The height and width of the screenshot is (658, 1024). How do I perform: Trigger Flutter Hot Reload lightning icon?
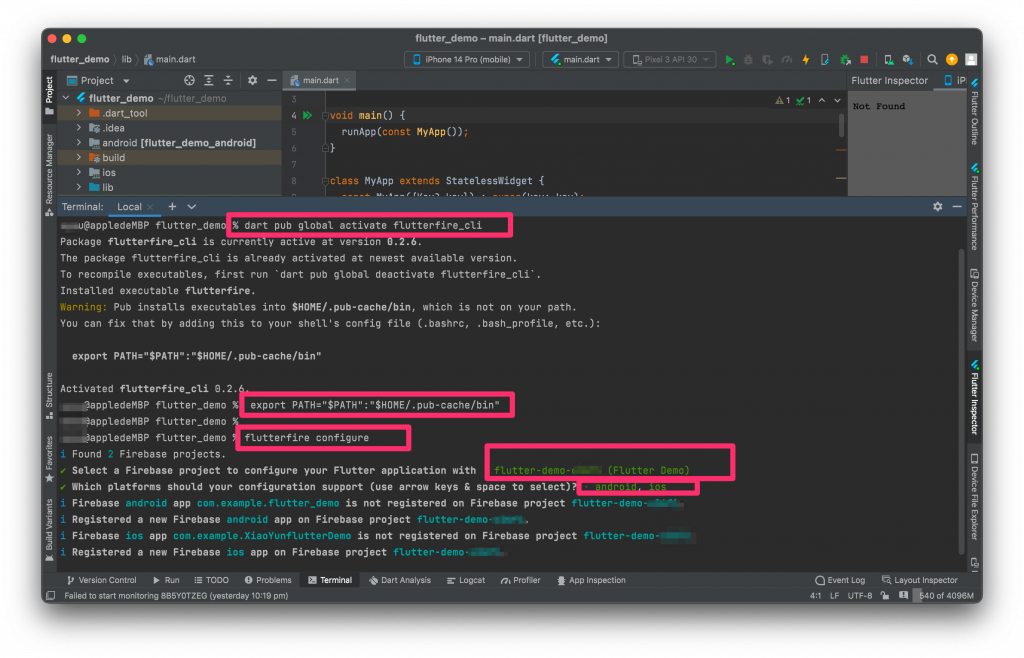(x=806, y=59)
